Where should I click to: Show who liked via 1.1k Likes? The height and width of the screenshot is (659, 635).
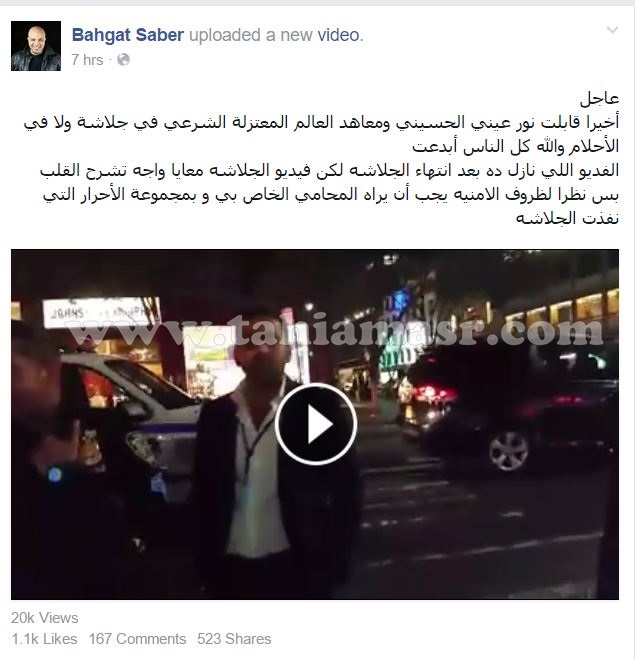[x=44, y=639]
